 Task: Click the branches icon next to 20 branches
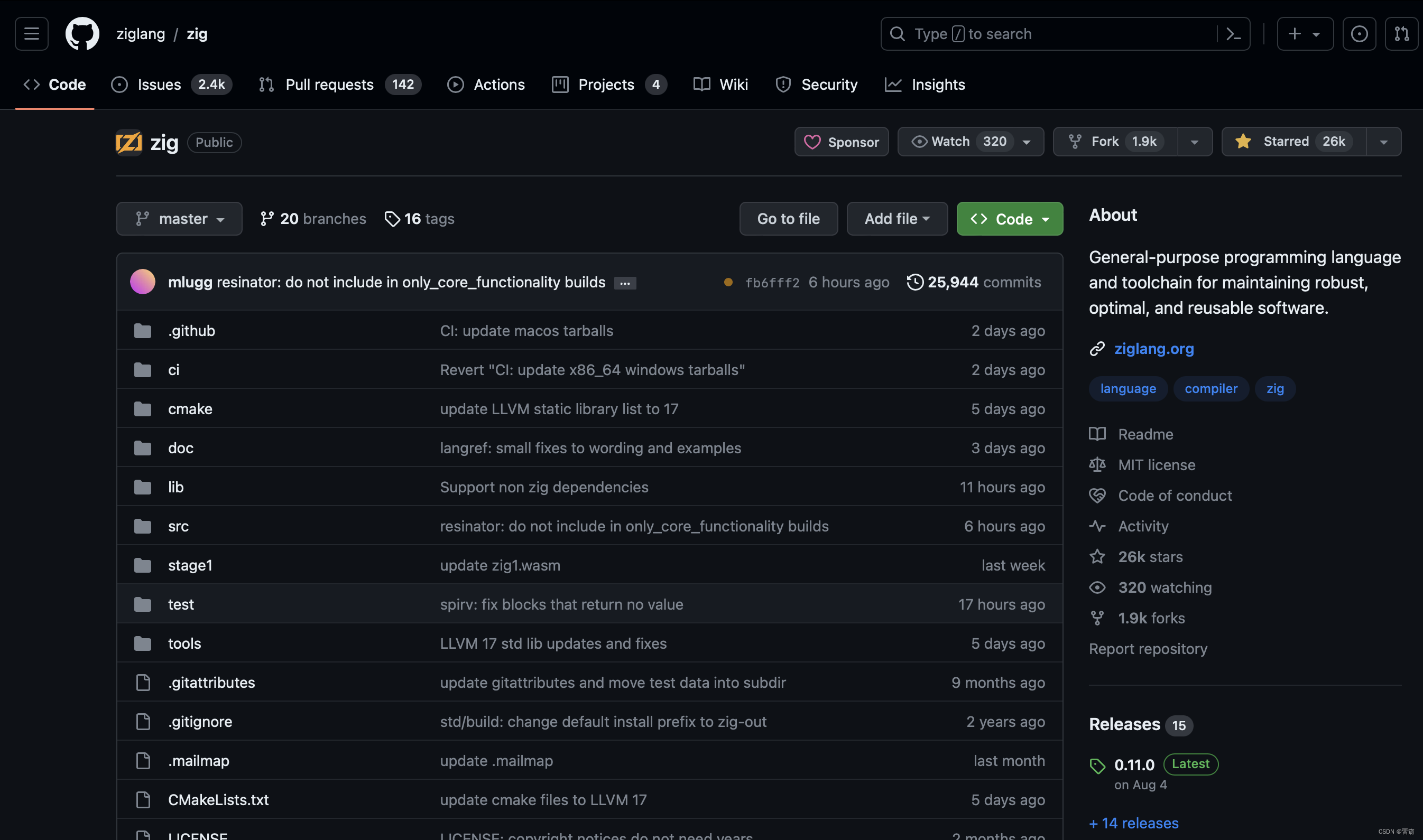pos(267,219)
